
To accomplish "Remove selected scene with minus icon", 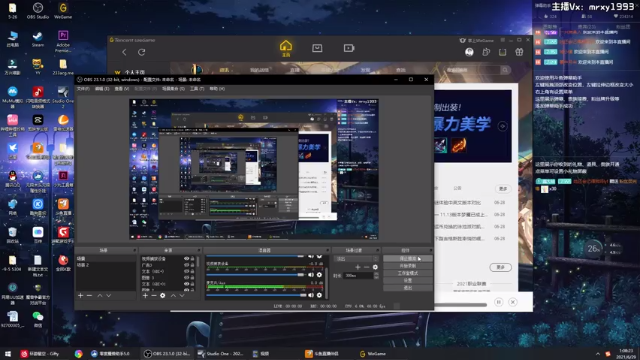I will click(x=89, y=296).
